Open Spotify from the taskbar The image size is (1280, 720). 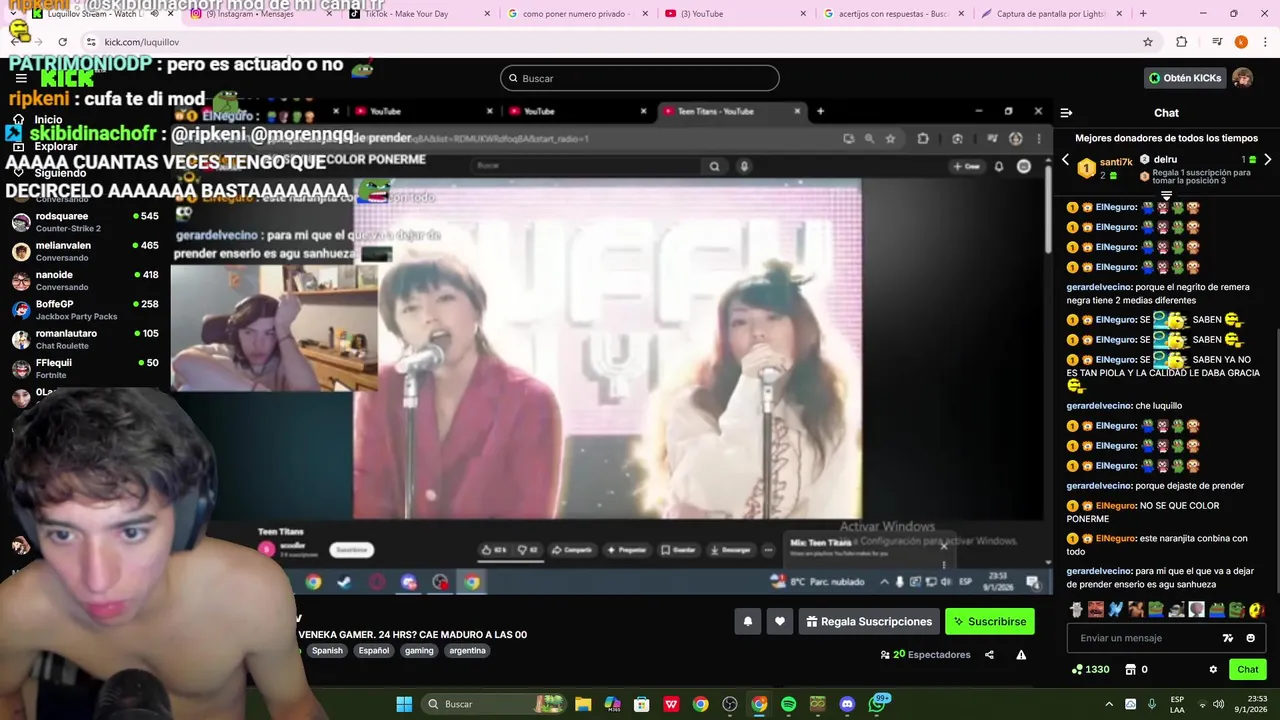click(x=788, y=704)
